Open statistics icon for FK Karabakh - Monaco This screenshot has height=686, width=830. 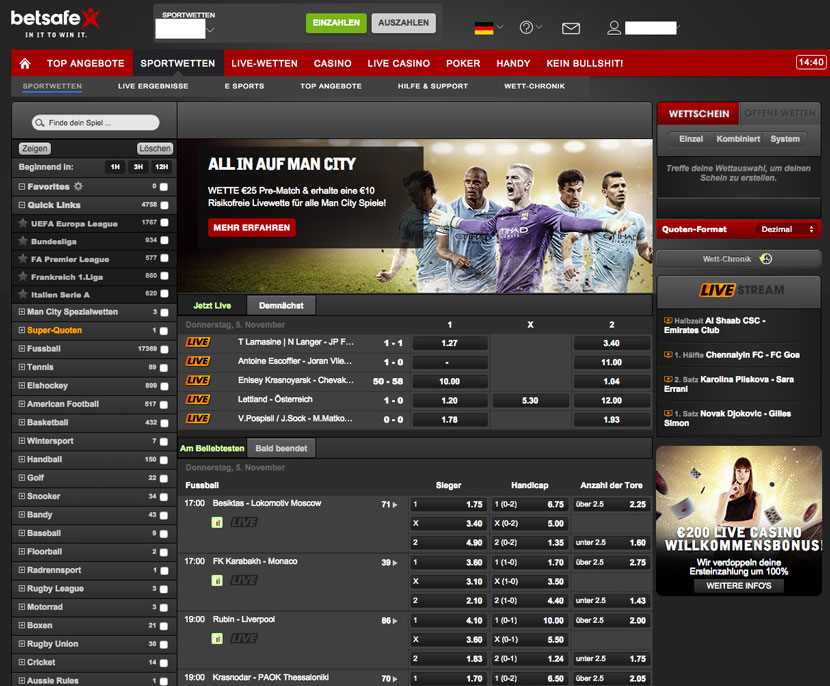(x=217, y=581)
